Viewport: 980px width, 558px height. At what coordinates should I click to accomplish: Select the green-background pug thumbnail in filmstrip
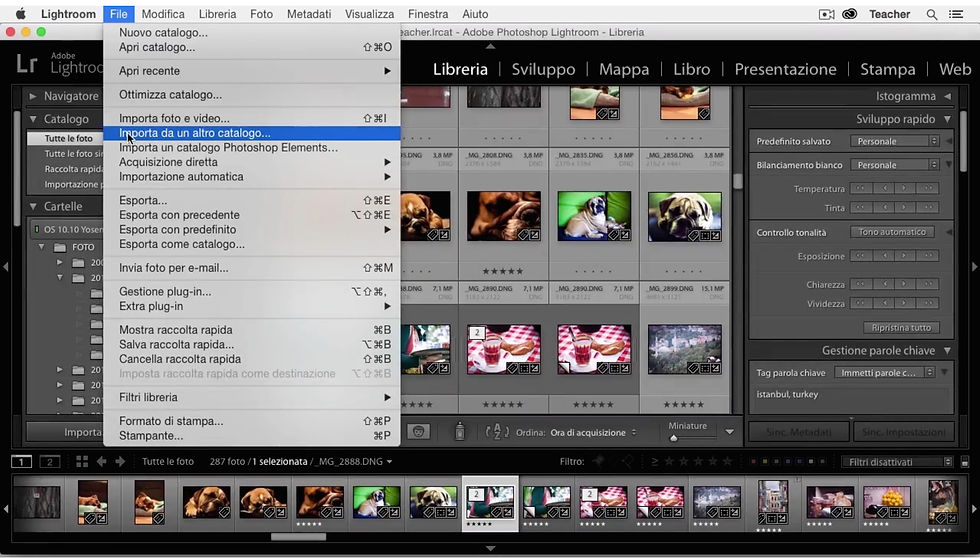click(376, 503)
